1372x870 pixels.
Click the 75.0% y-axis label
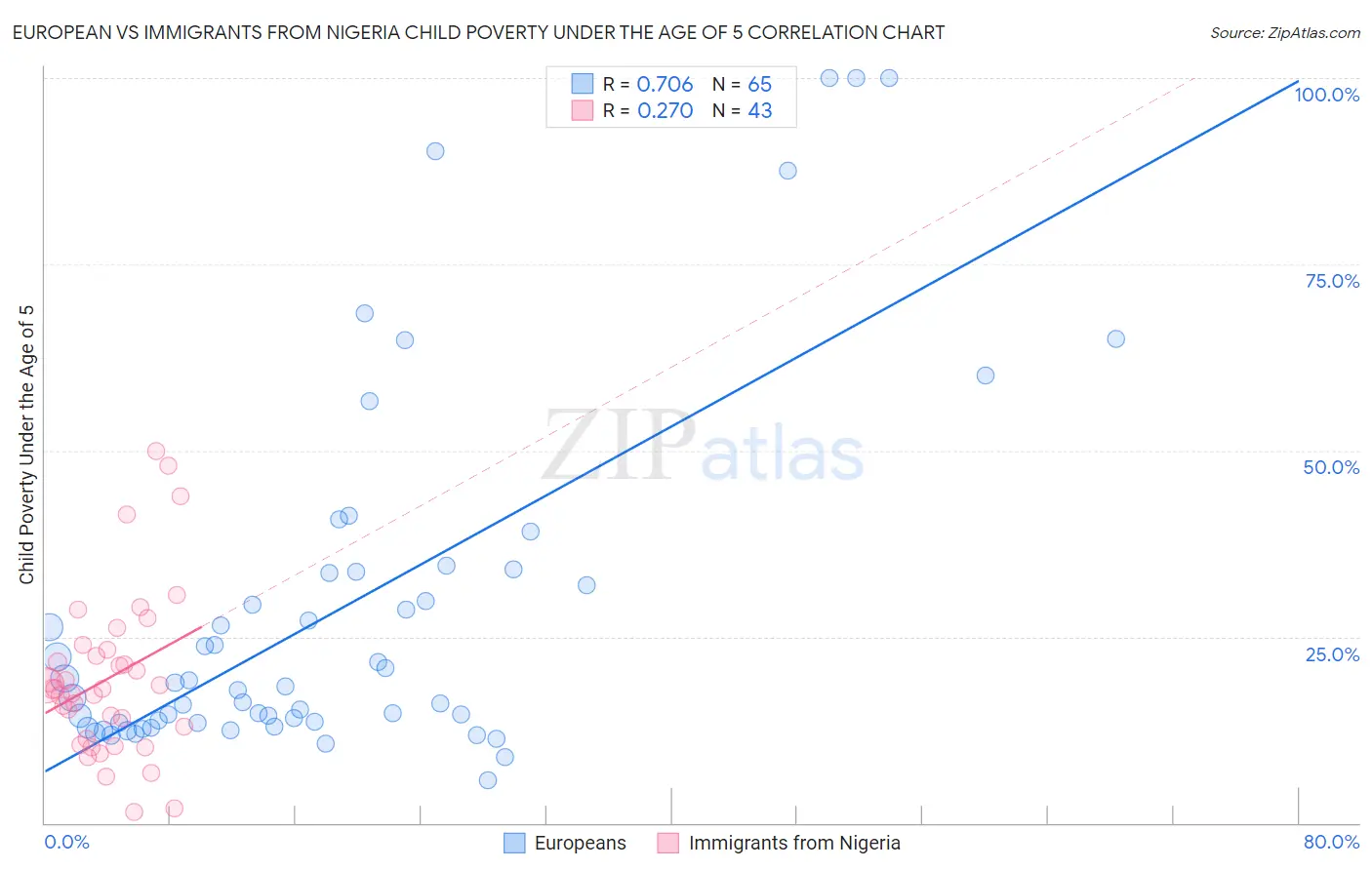[x=1332, y=281]
